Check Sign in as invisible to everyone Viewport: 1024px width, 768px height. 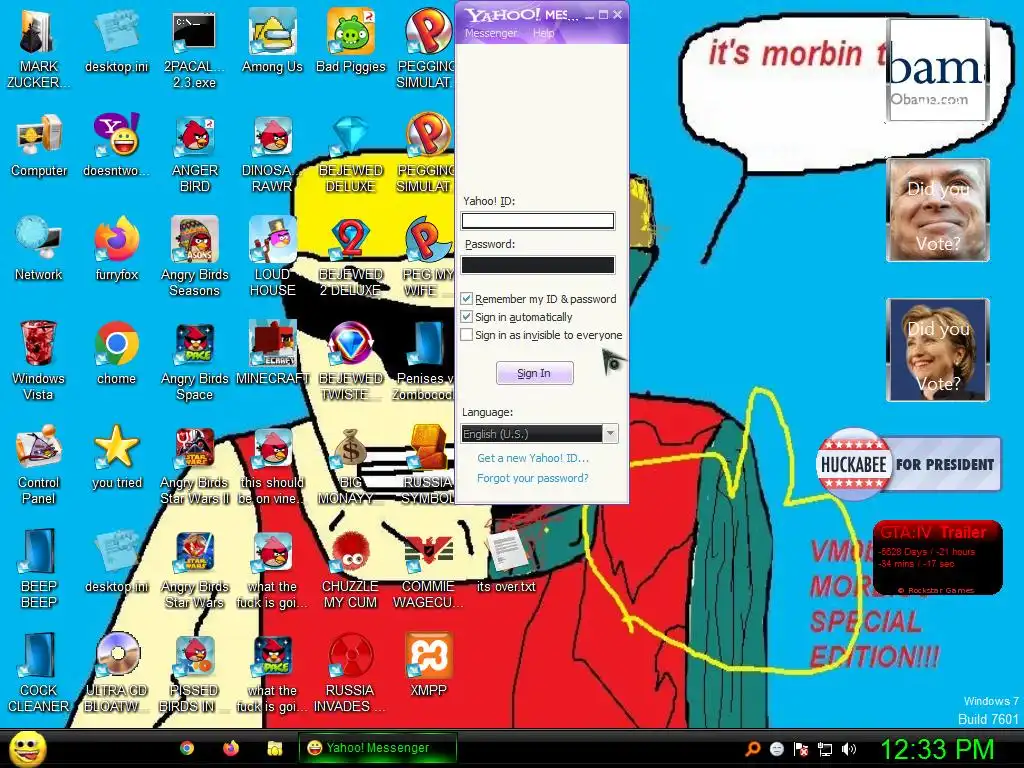[466, 335]
